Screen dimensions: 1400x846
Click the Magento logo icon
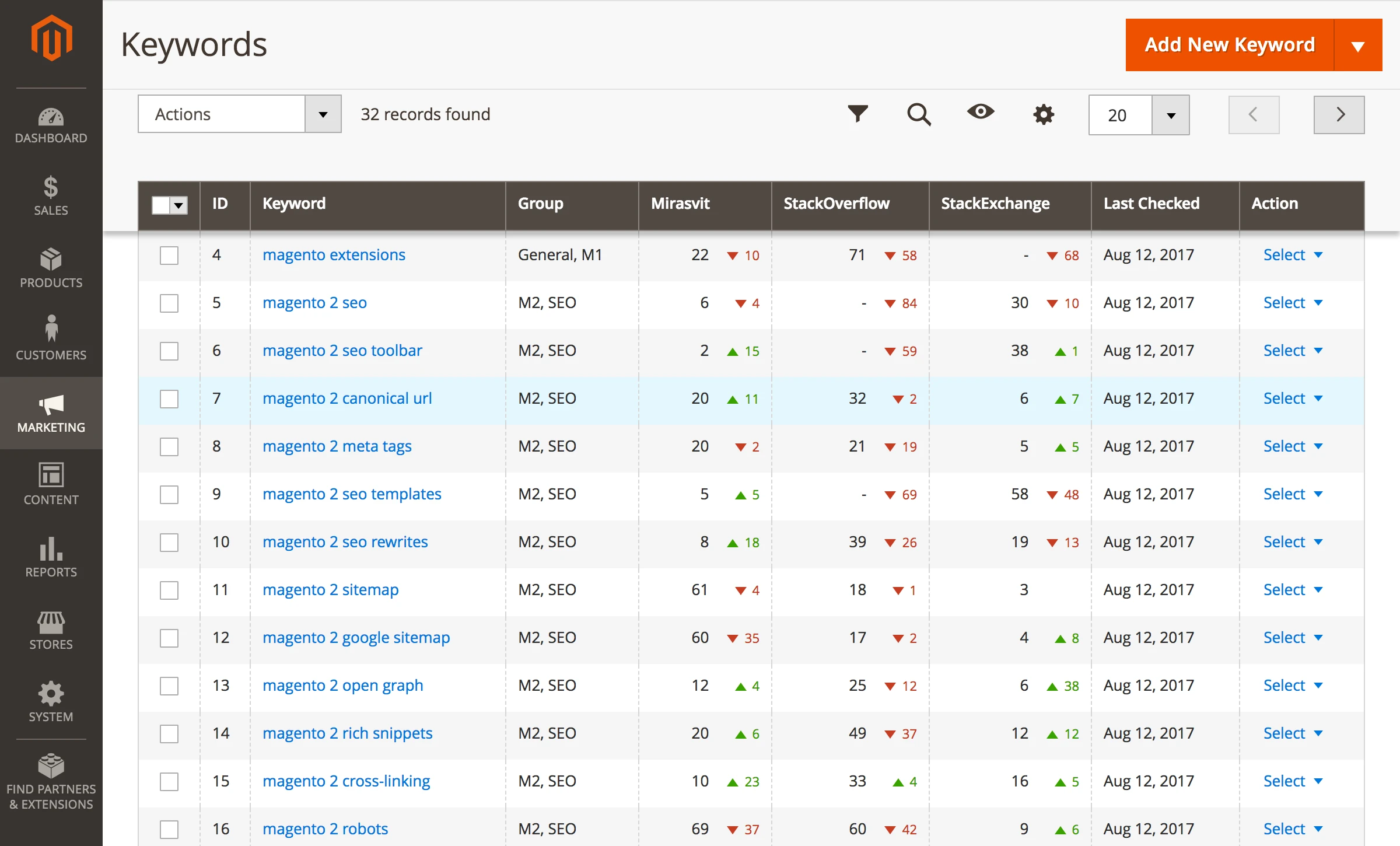pos(51,38)
